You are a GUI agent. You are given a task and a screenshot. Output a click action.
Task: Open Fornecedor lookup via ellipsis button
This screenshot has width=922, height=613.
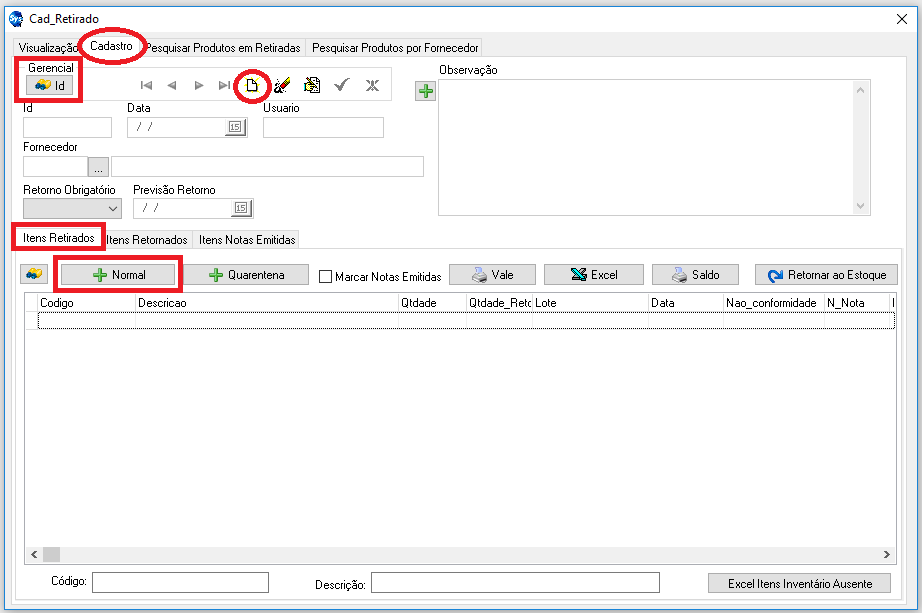[99, 167]
